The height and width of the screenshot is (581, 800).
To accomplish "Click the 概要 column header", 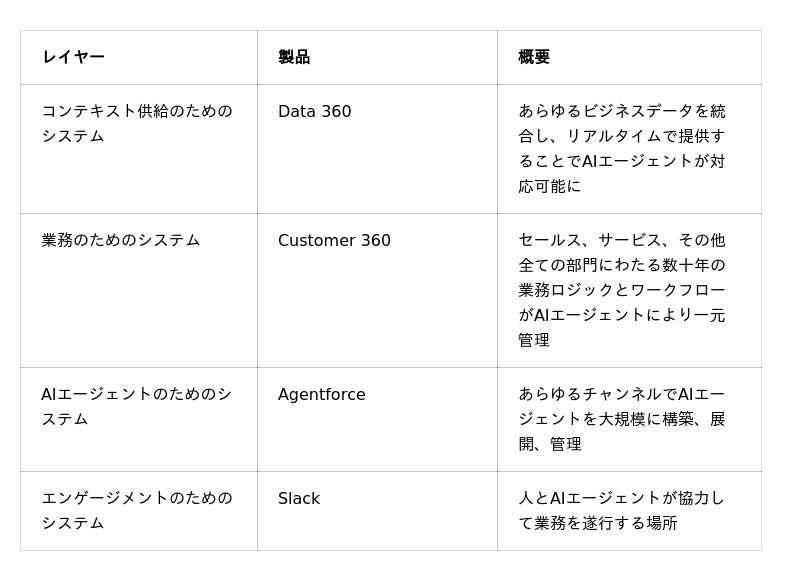I will pos(534,57).
